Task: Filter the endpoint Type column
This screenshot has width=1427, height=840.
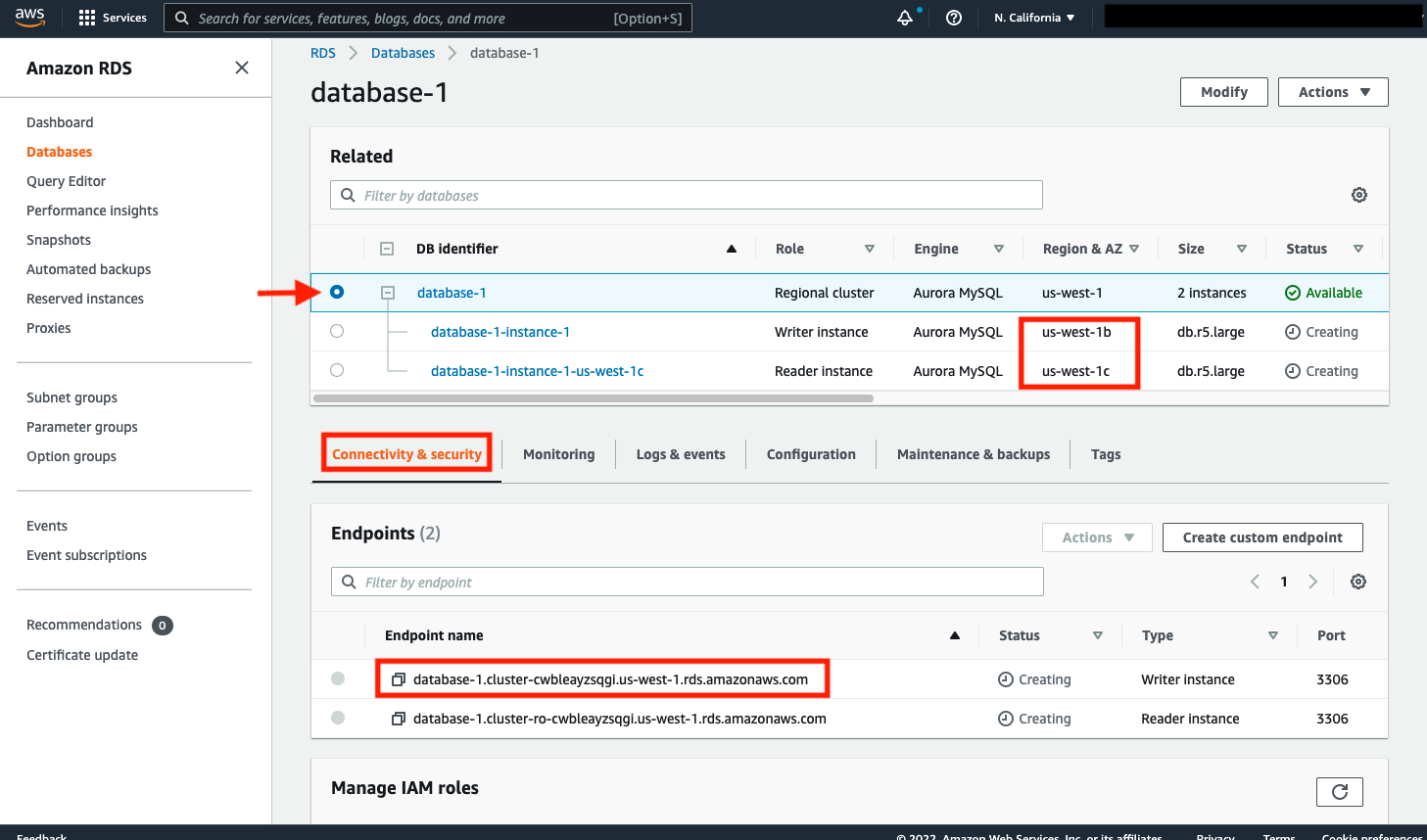Action: coord(1273,635)
